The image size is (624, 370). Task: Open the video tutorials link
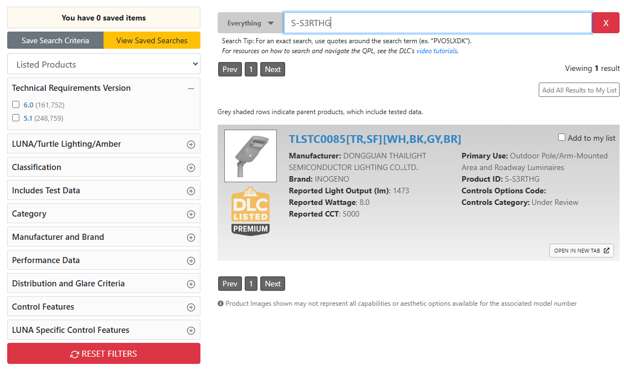437,51
